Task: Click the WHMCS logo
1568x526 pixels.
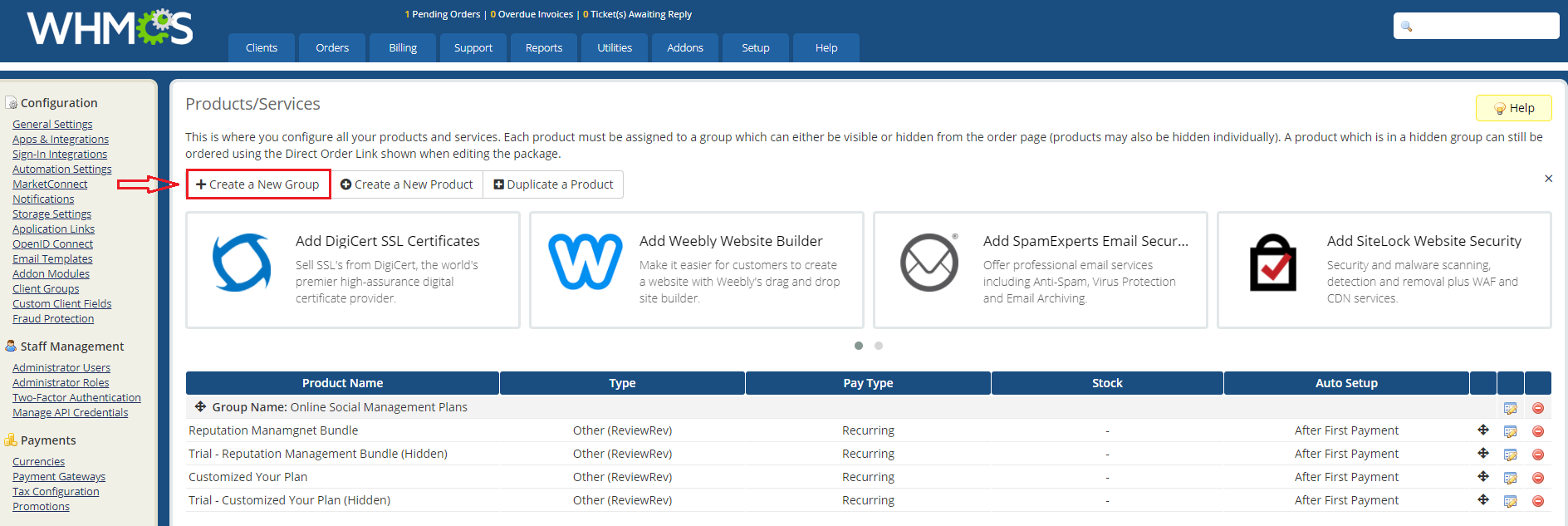Action: pyautogui.click(x=110, y=27)
